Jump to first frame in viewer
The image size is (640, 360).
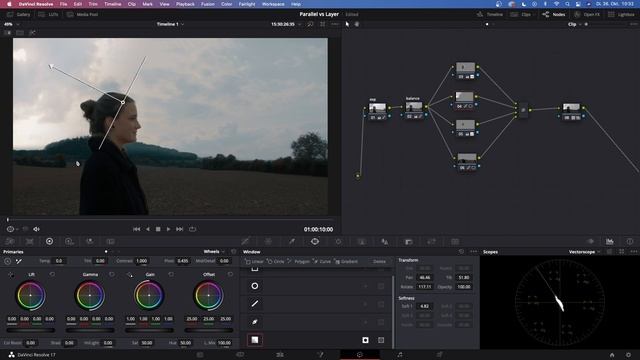pos(137,229)
